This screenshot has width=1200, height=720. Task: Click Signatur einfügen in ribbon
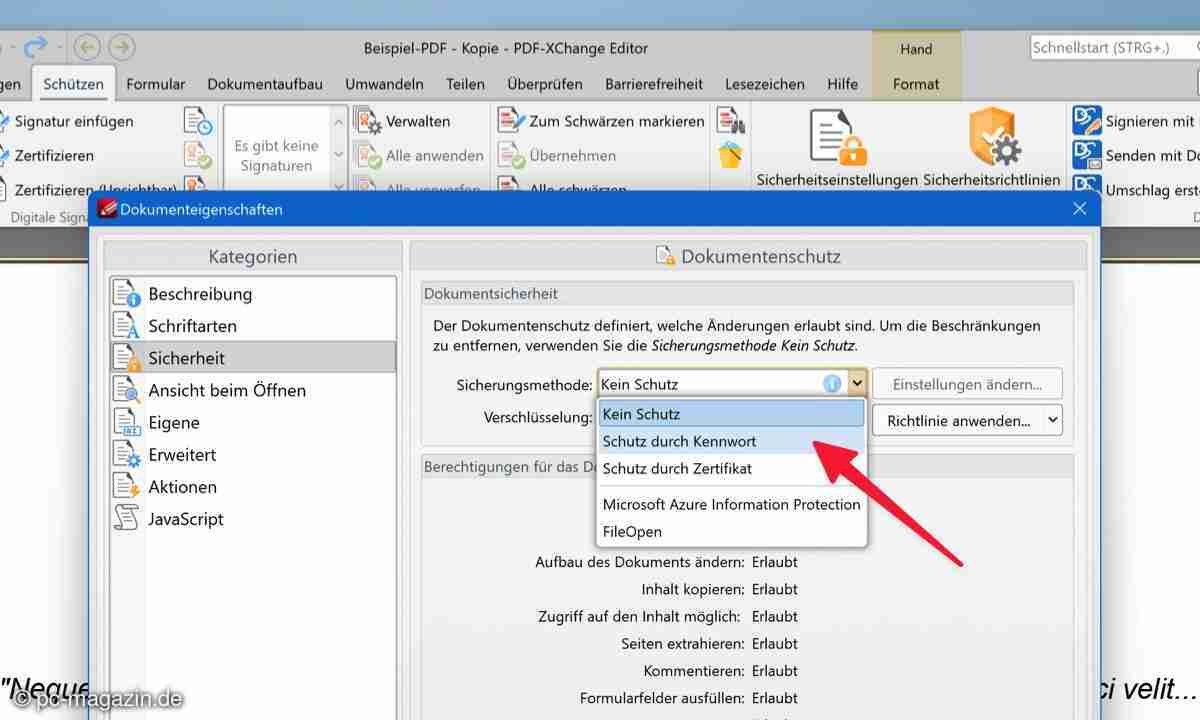pyautogui.click(x=73, y=121)
